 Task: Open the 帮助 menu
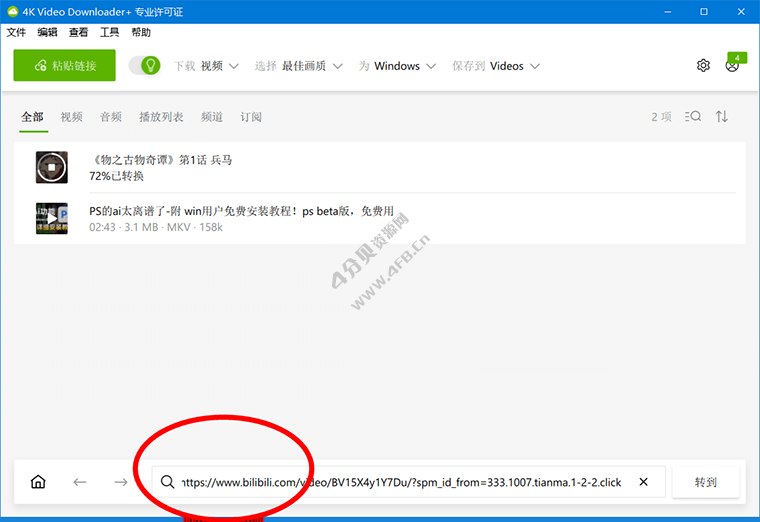(x=141, y=32)
